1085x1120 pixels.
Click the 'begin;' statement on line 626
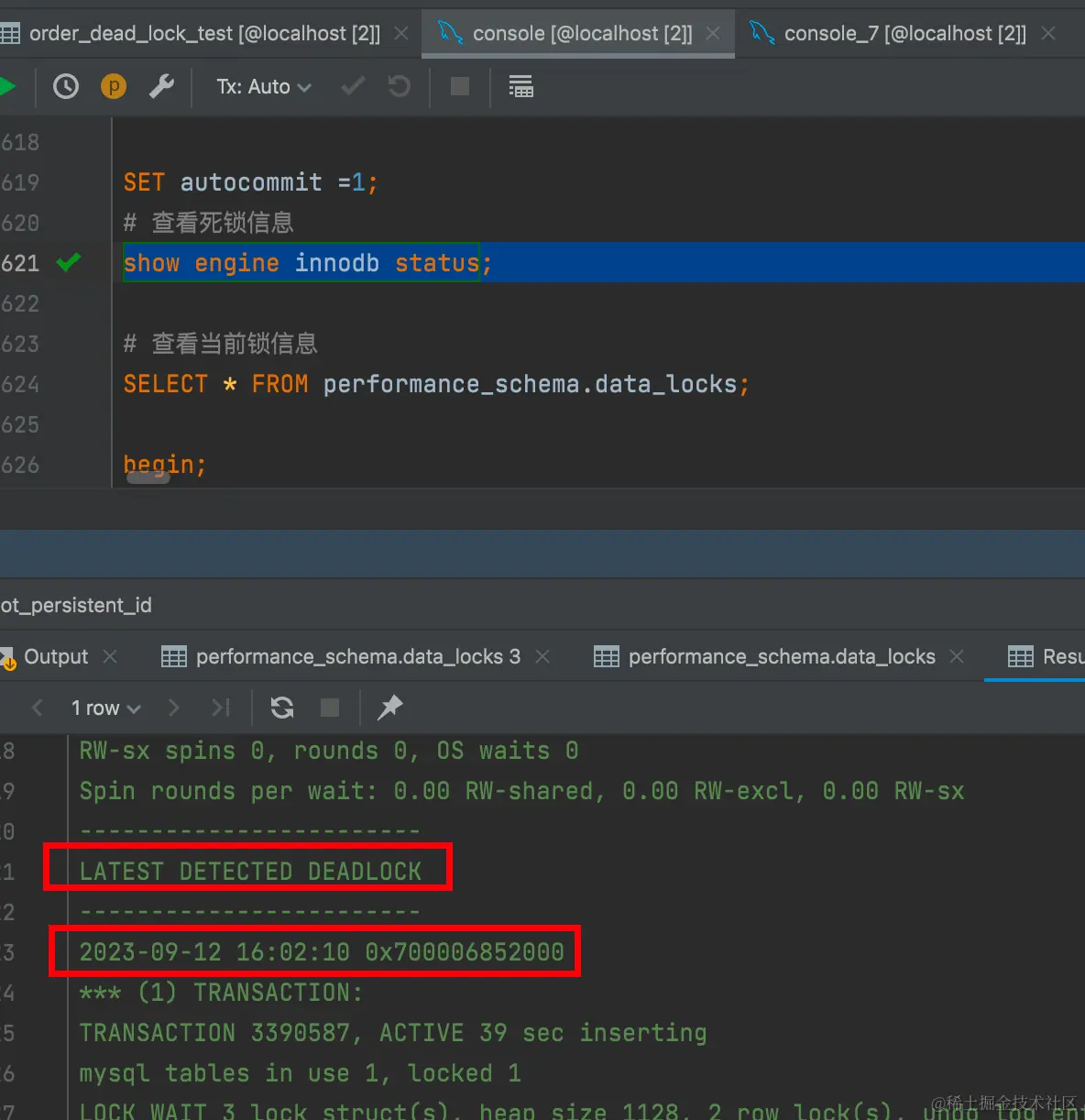[x=165, y=465]
